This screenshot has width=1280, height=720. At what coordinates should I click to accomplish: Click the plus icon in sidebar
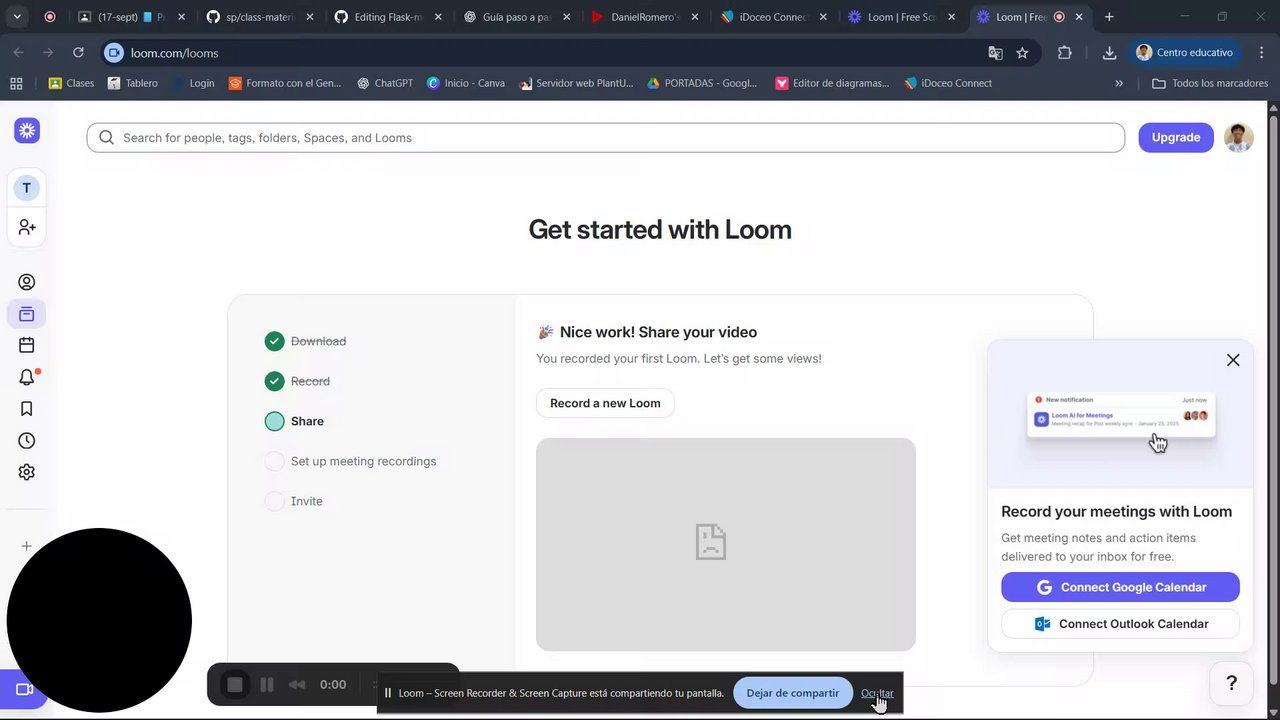[x=27, y=546]
